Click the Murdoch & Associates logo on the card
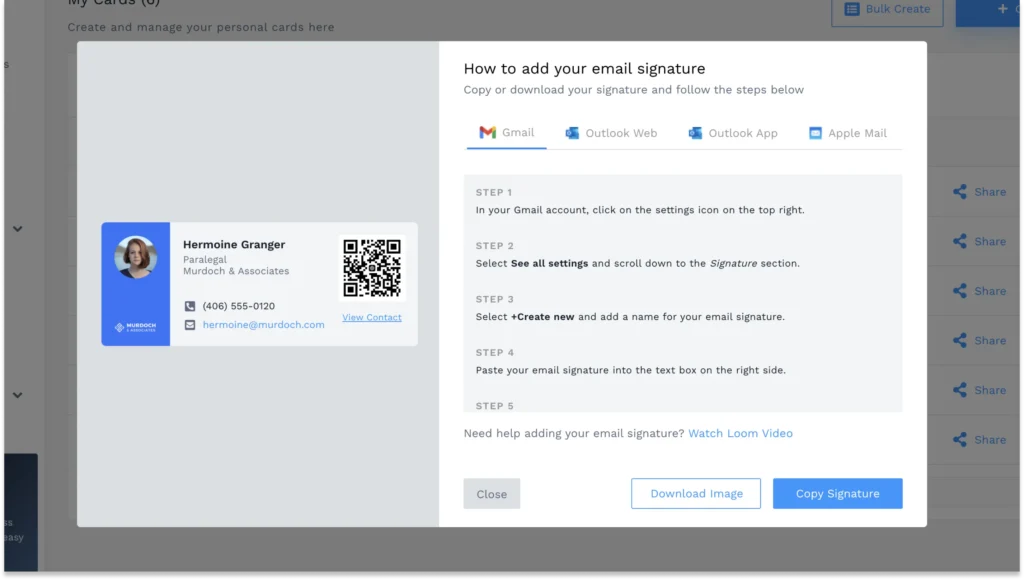This screenshot has height=580, width=1024. point(136,326)
